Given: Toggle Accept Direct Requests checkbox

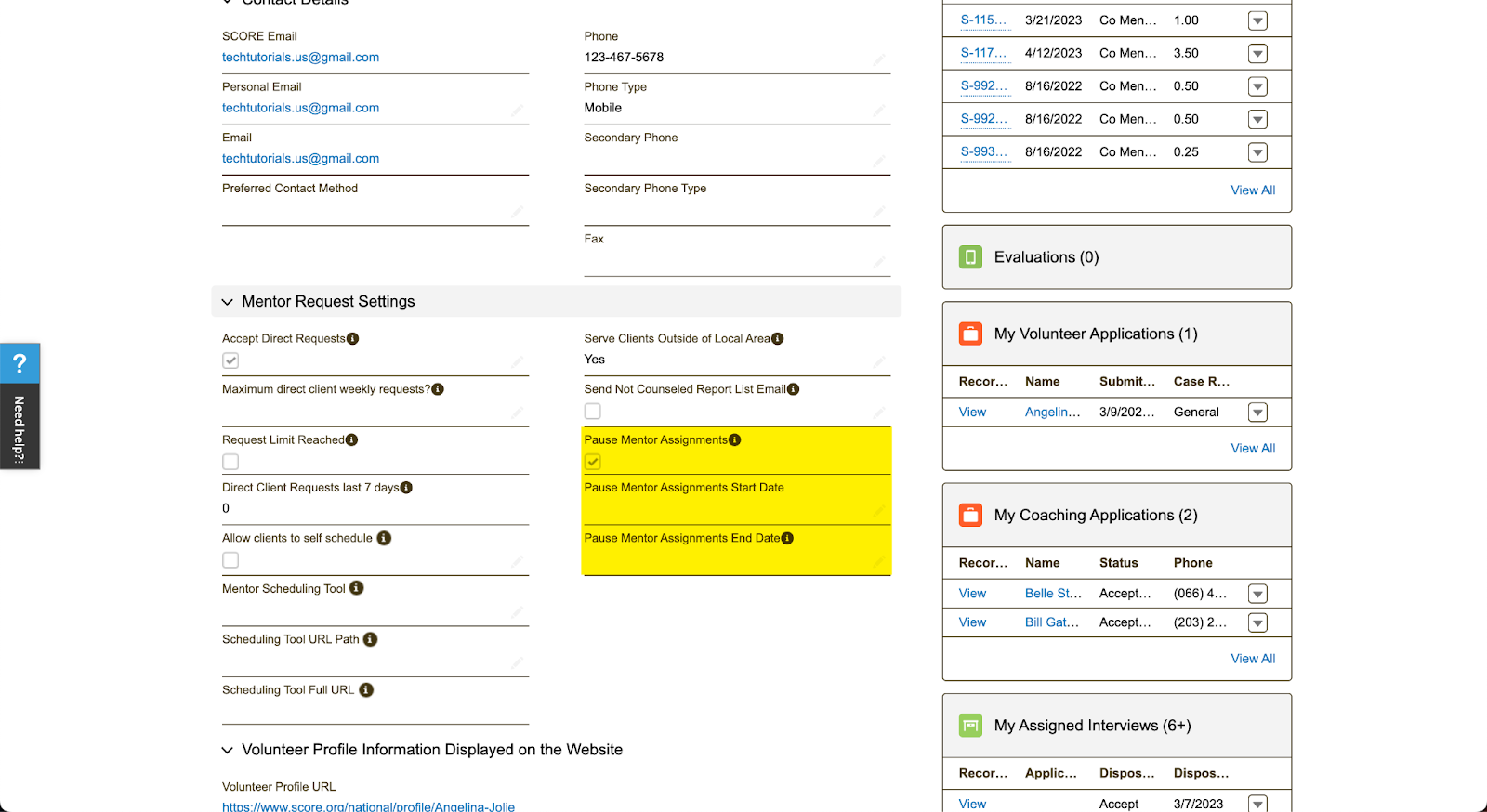Looking at the screenshot, I should (x=230, y=360).
